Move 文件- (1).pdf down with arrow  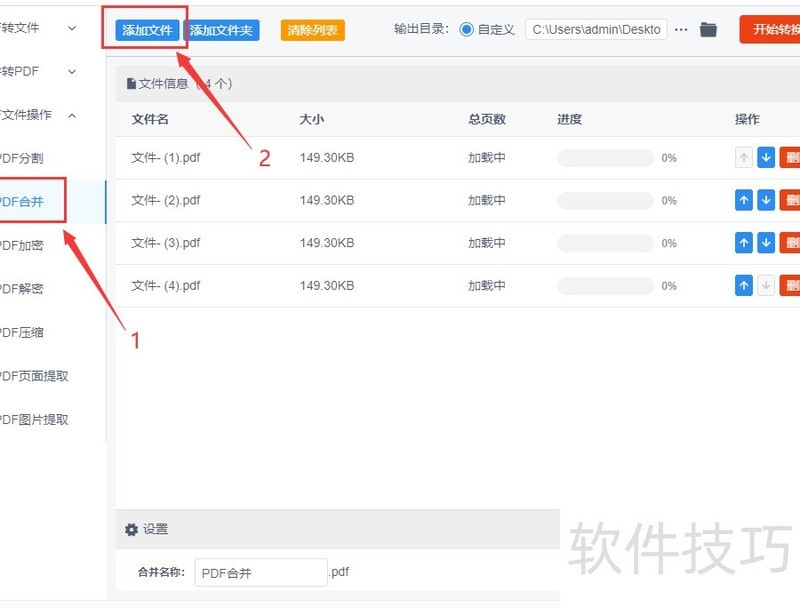765,158
